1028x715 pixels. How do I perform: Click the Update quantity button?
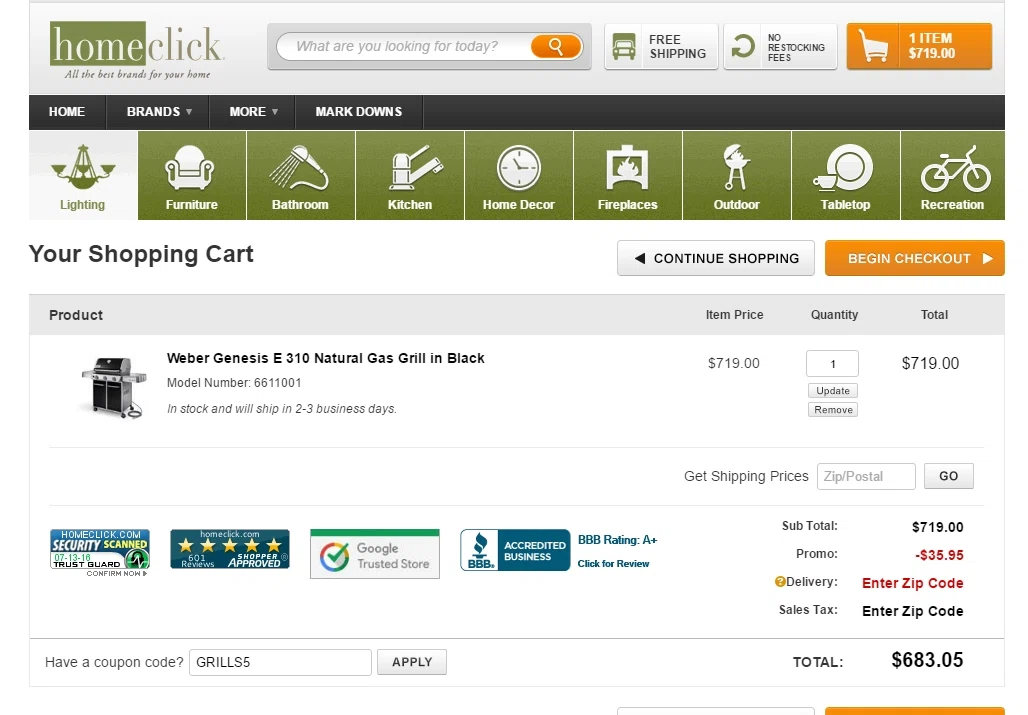pyautogui.click(x=833, y=391)
